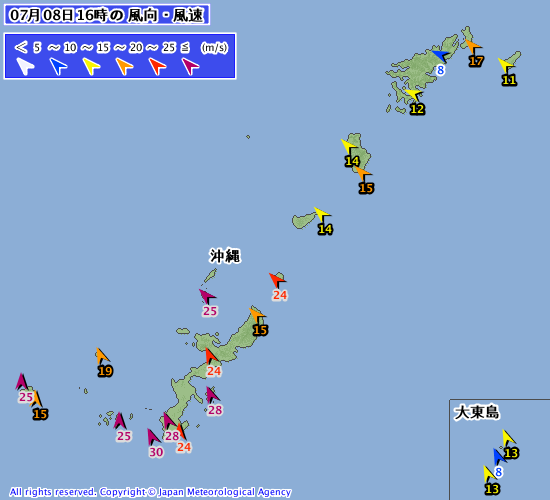Image resolution: width=550 pixels, height=500 pixels.
Task: Click the orange wind arrow labeled 19
Action: [x=102, y=356]
